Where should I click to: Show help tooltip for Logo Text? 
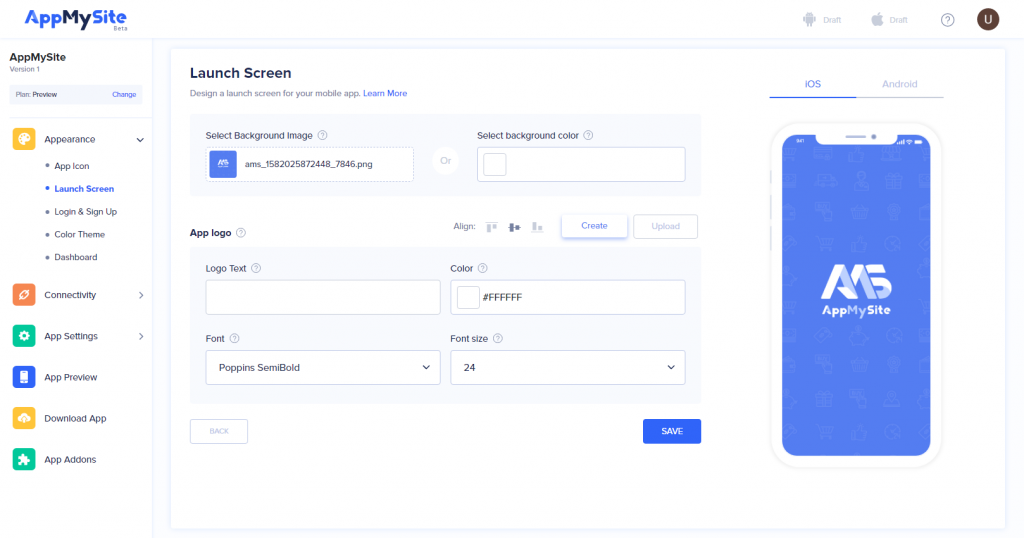coord(256,268)
